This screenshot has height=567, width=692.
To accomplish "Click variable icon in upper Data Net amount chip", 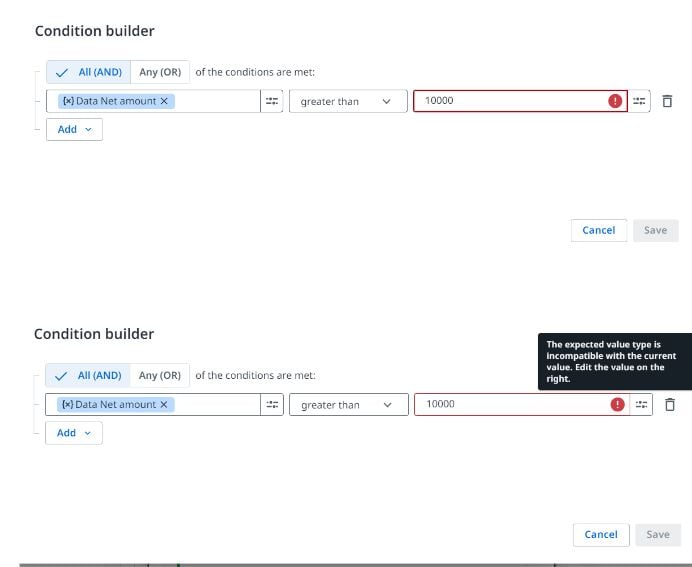I will coord(68,101).
